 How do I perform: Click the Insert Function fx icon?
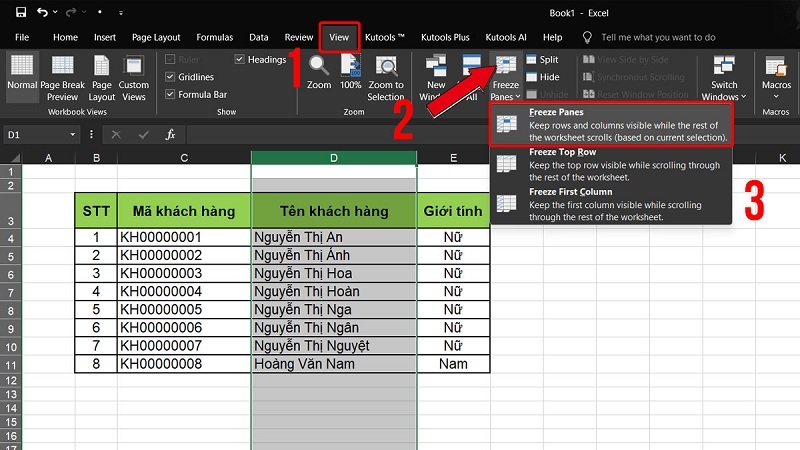170,135
